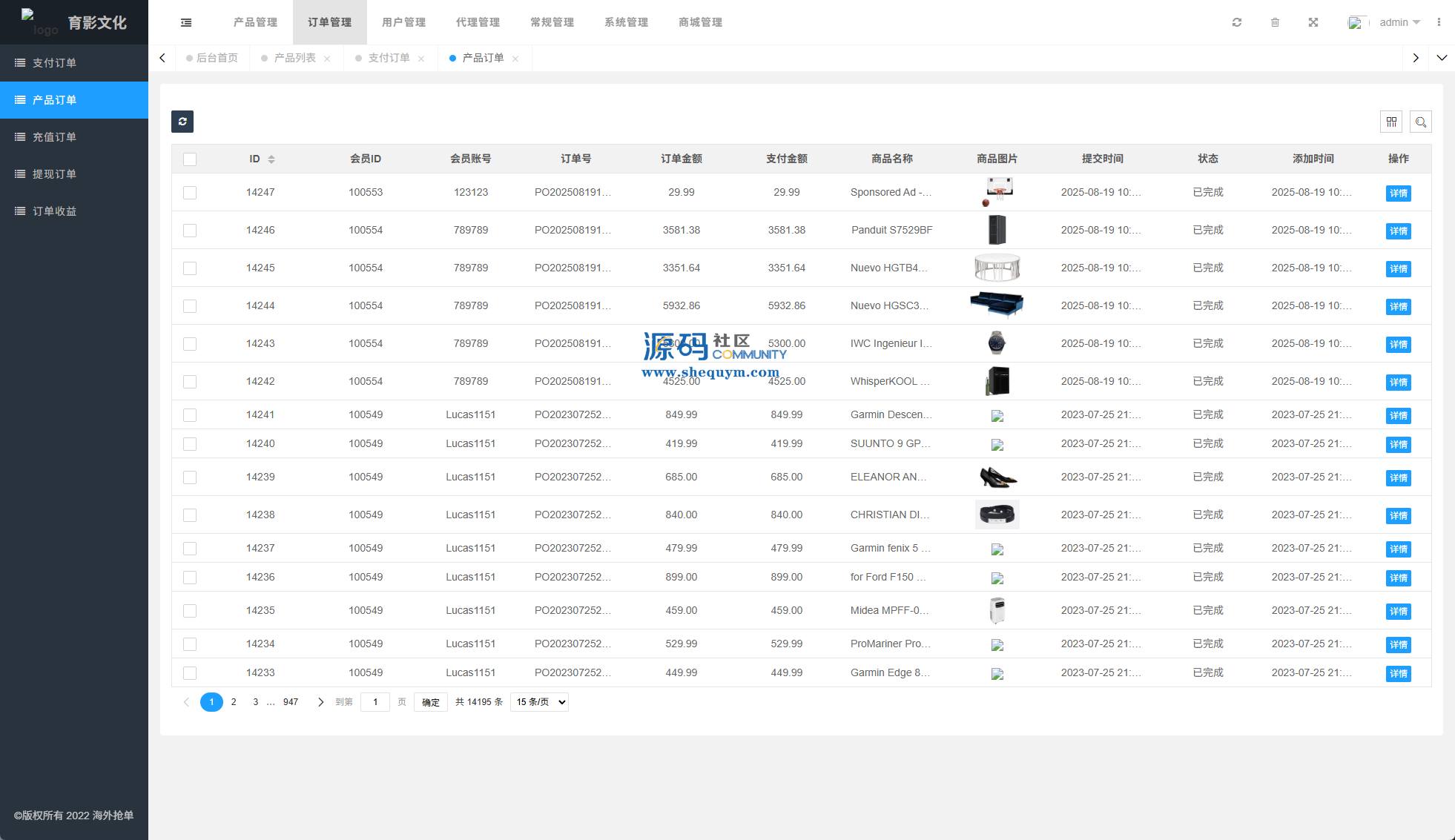Click the trash clear-cache icon
Screen dimensions: 1455x840
[x=1275, y=22]
